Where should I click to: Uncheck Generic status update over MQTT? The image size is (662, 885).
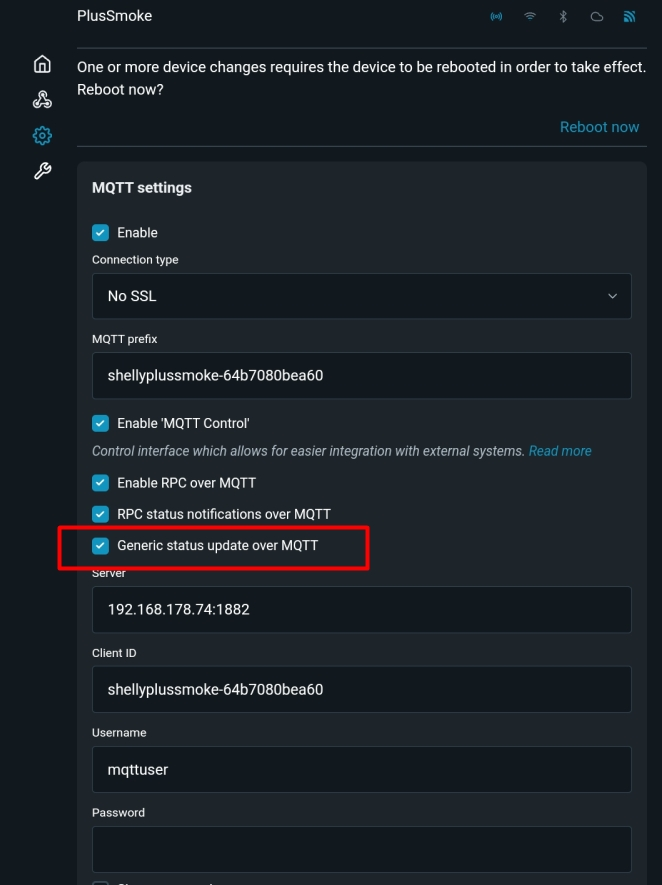pos(100,546)
